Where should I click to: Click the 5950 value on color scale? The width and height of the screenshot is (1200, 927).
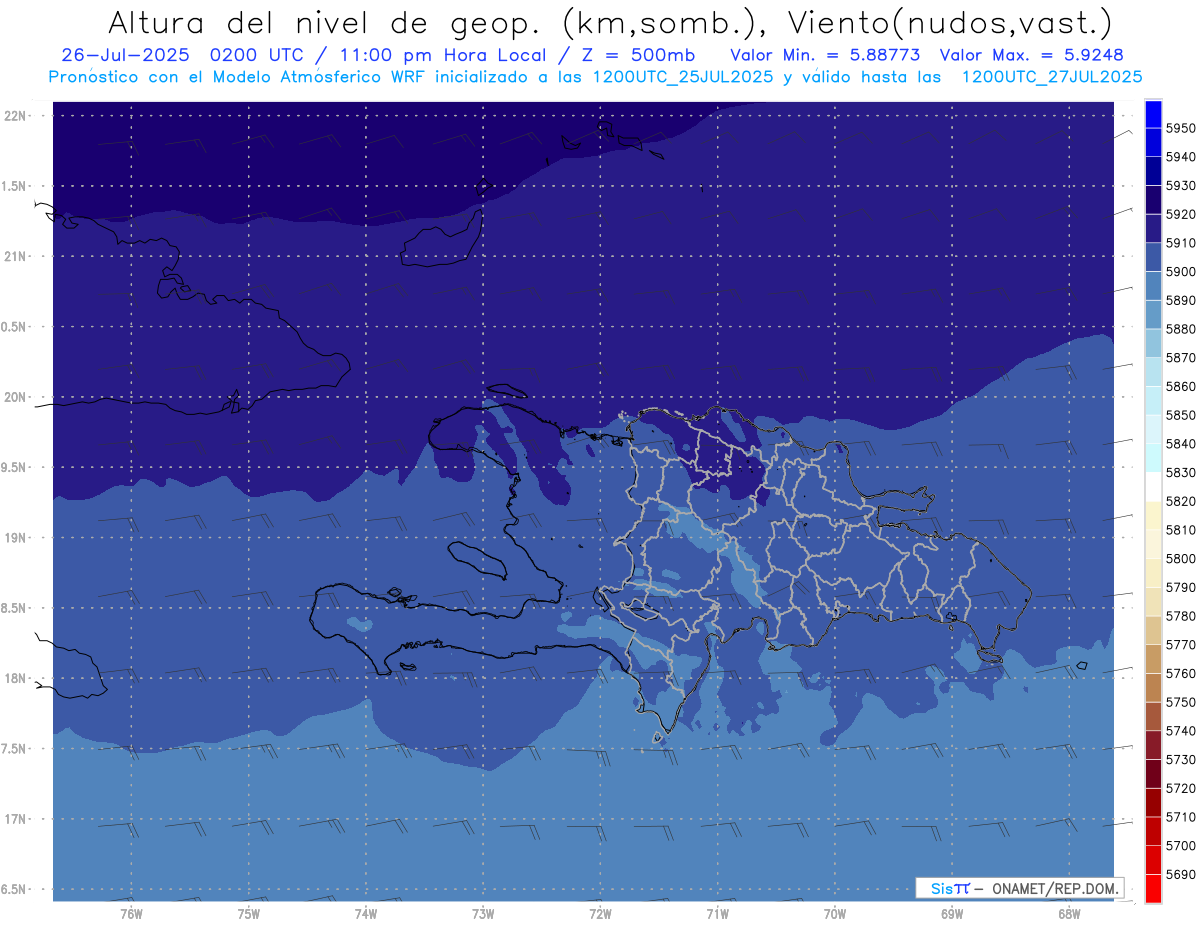coord(1180,128)
